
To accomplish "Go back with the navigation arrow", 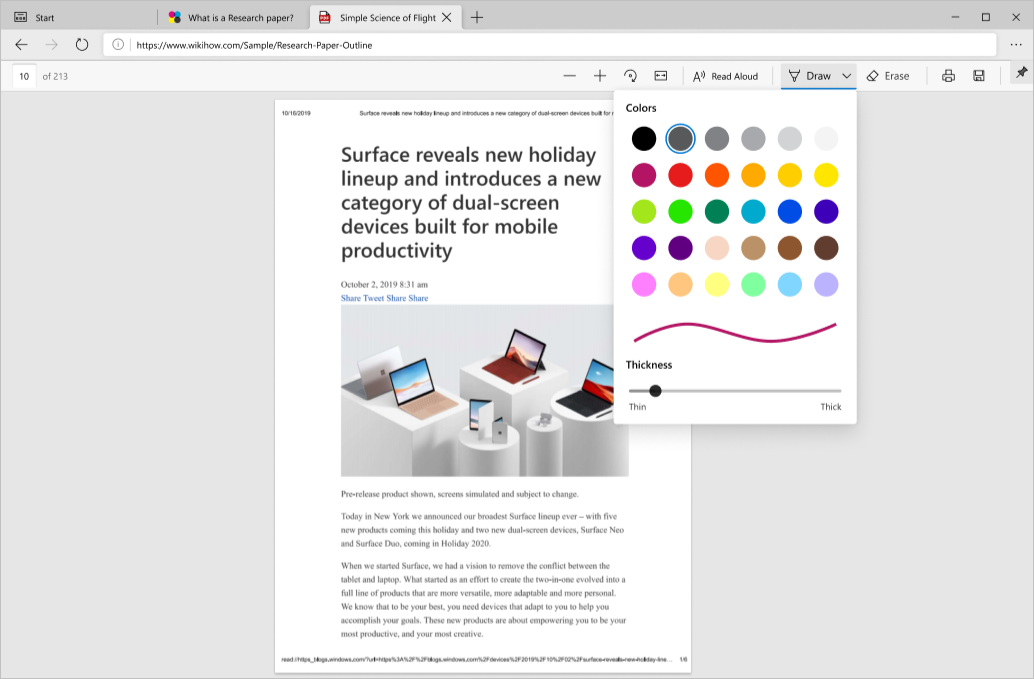I will tap(21, 44).
